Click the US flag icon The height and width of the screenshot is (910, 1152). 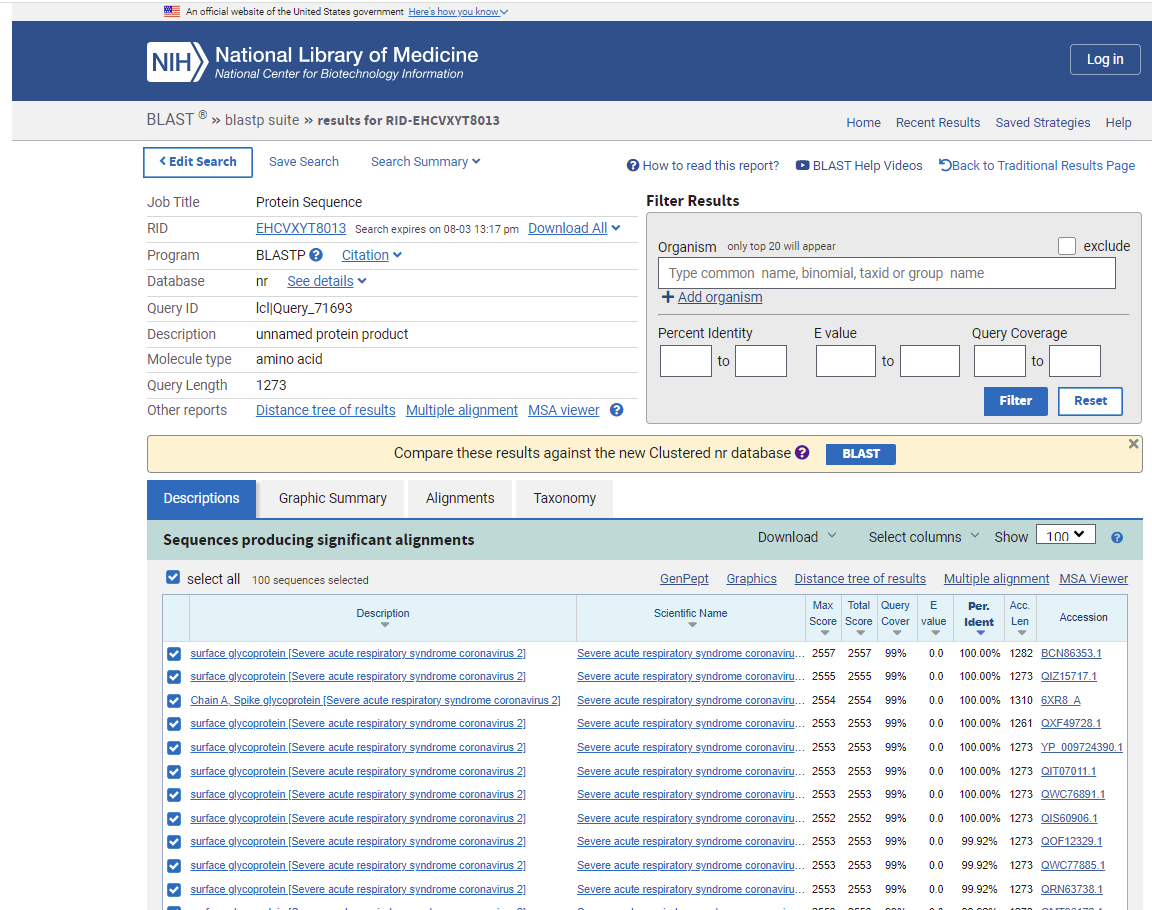[172, 11]
